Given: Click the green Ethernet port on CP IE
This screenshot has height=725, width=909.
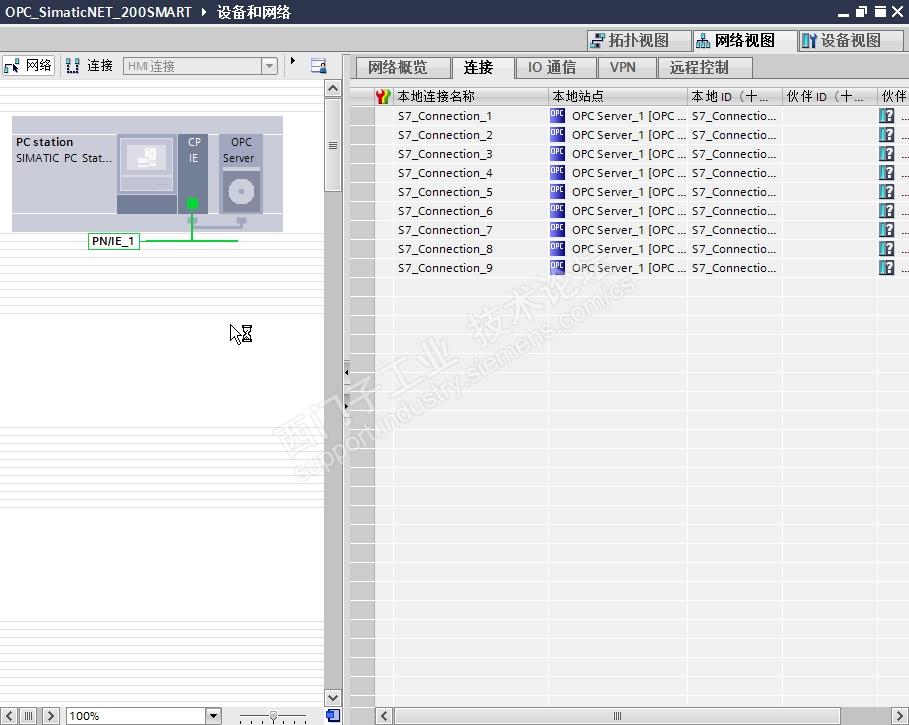Looking at the screenshot, I should point(192,203).
